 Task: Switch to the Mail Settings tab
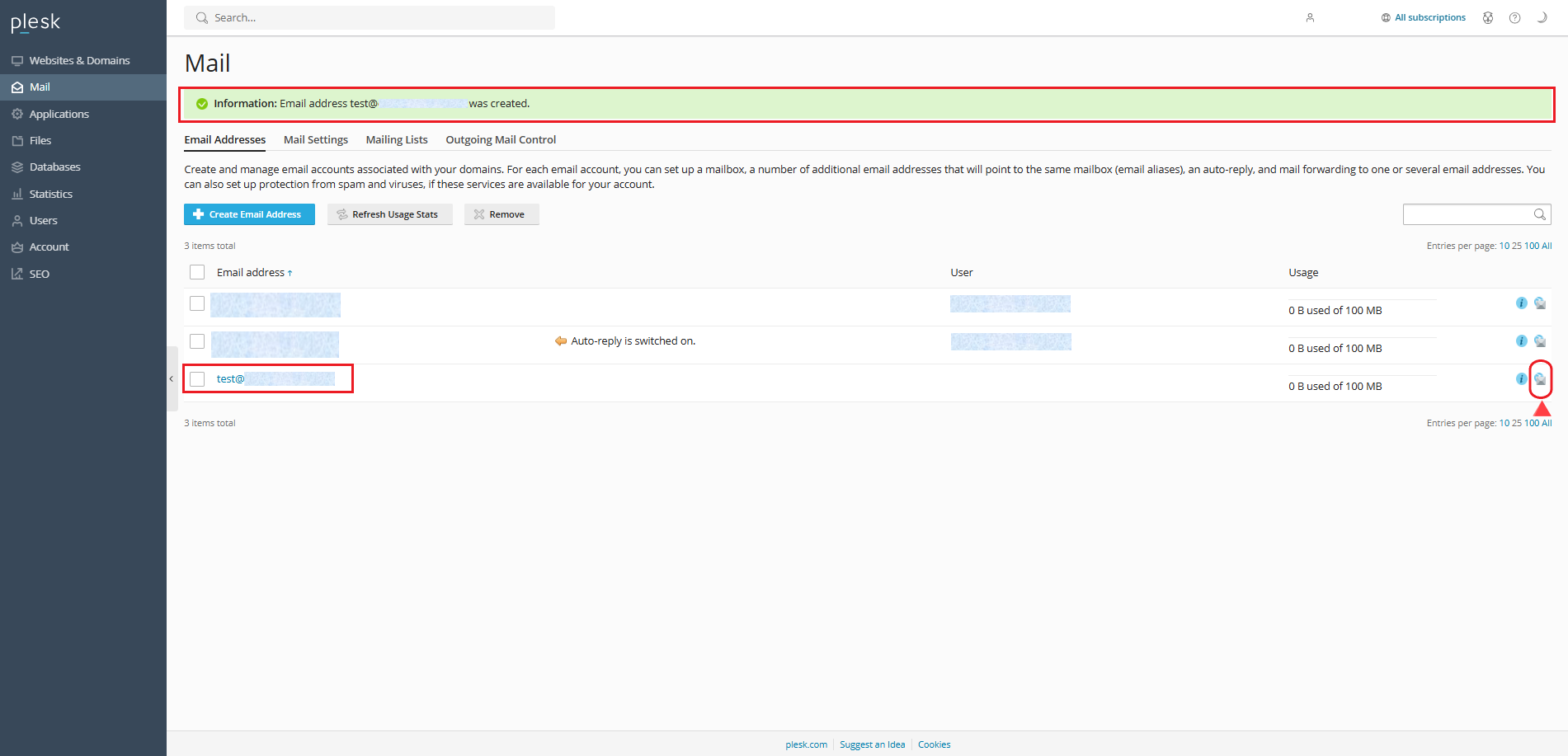316,140
